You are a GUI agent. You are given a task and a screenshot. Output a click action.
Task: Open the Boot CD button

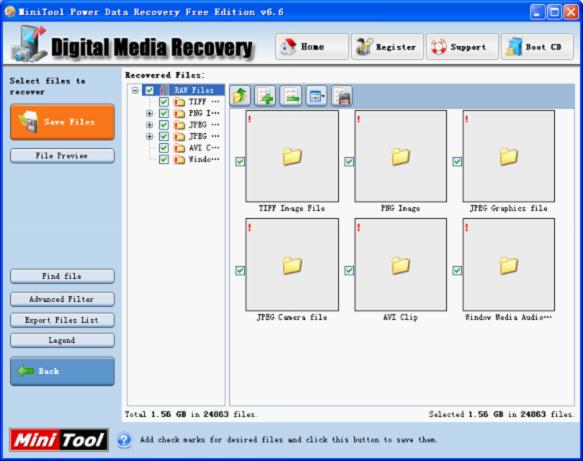(537, 46)
